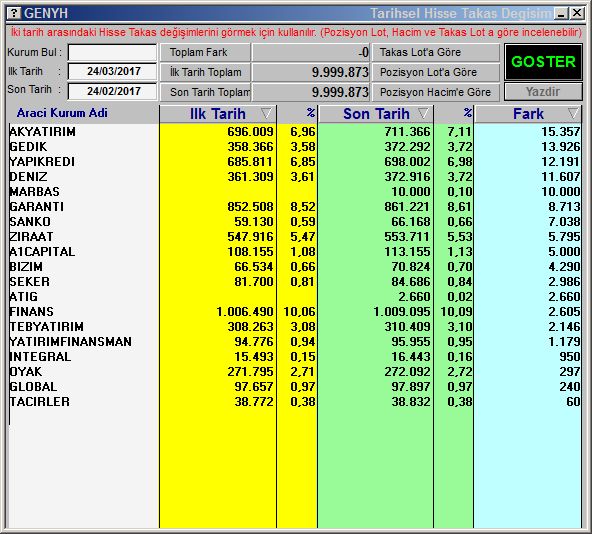The height and width of the screenshot is (534, 592).
Task: Click the Son Tarih Toplam label
Action: pos(205,92)
